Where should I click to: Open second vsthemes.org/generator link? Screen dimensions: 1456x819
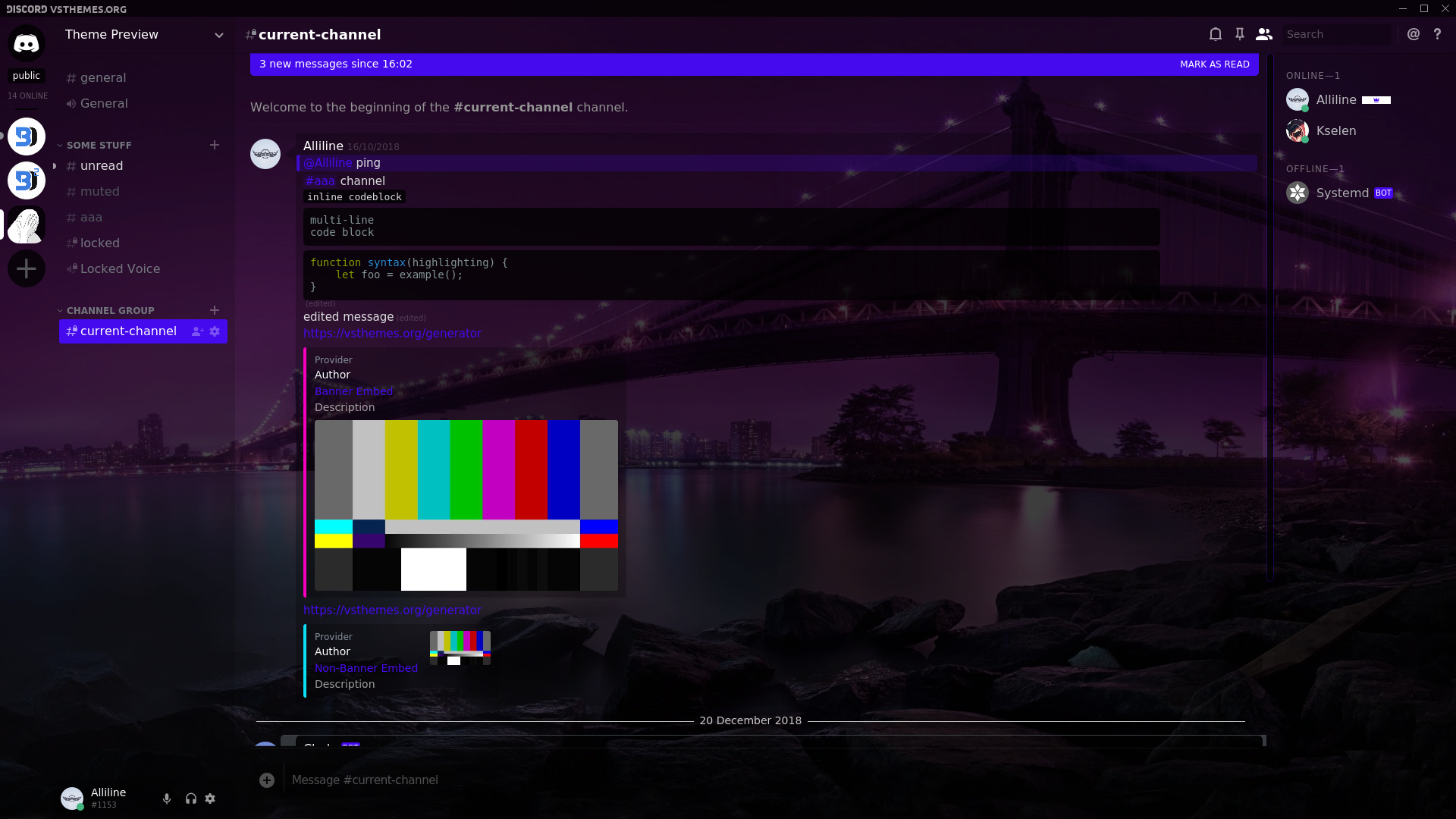[x=392, y=610]
